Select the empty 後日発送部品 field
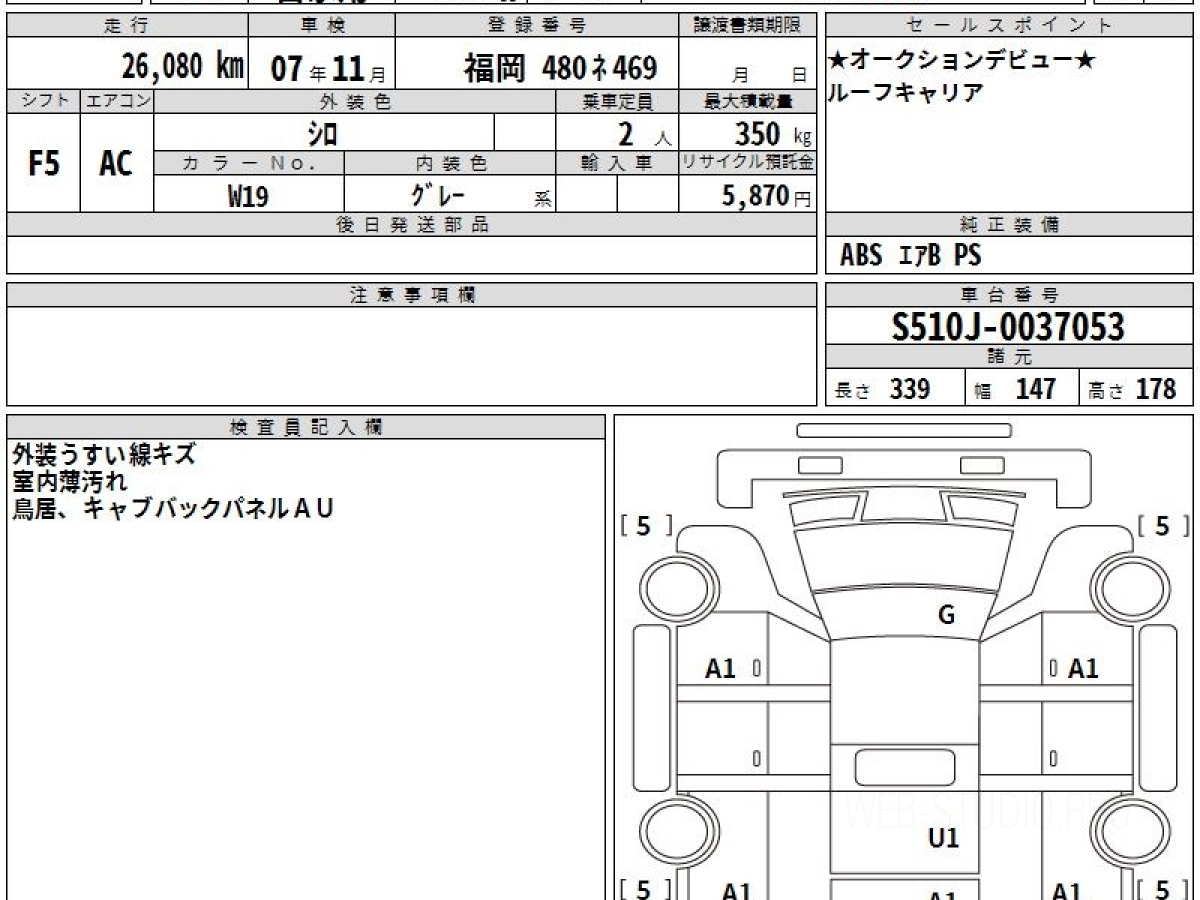 [412, 255]
